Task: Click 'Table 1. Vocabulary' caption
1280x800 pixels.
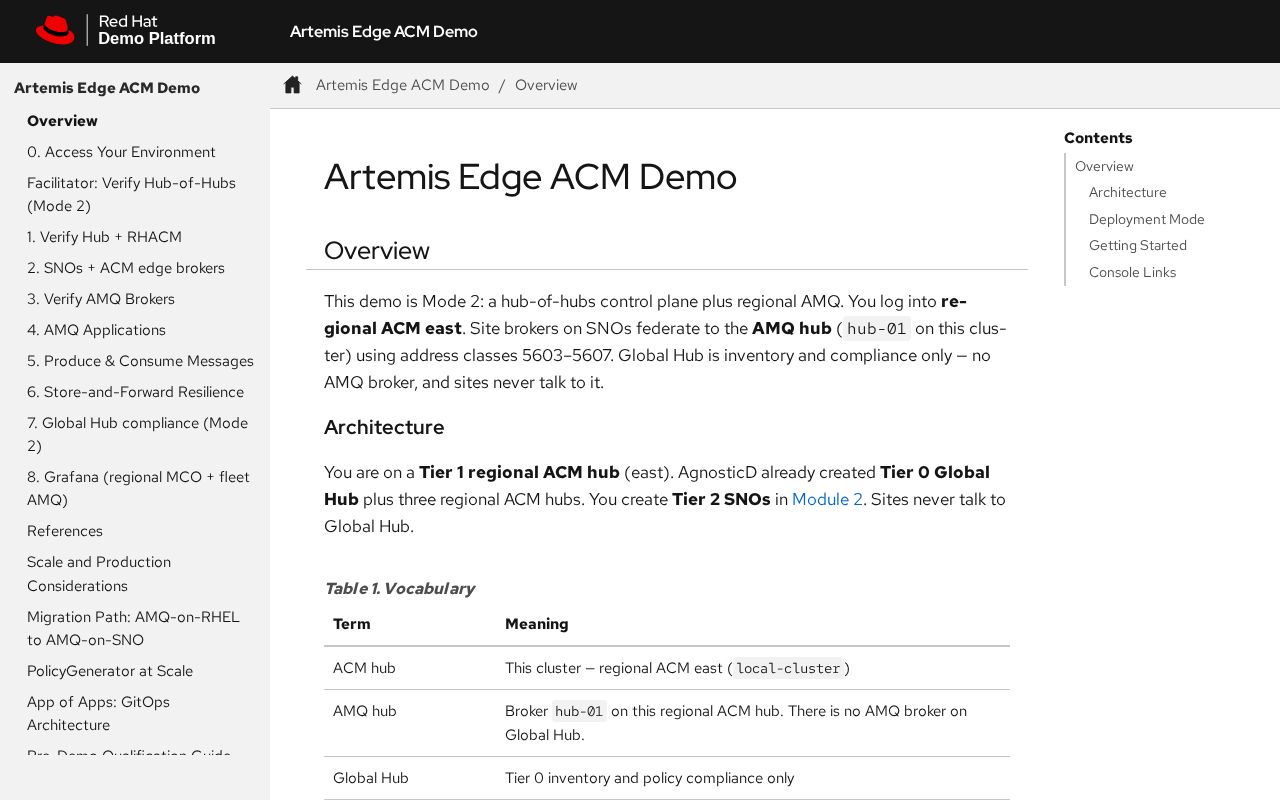Action: click(x=399, y=588)
